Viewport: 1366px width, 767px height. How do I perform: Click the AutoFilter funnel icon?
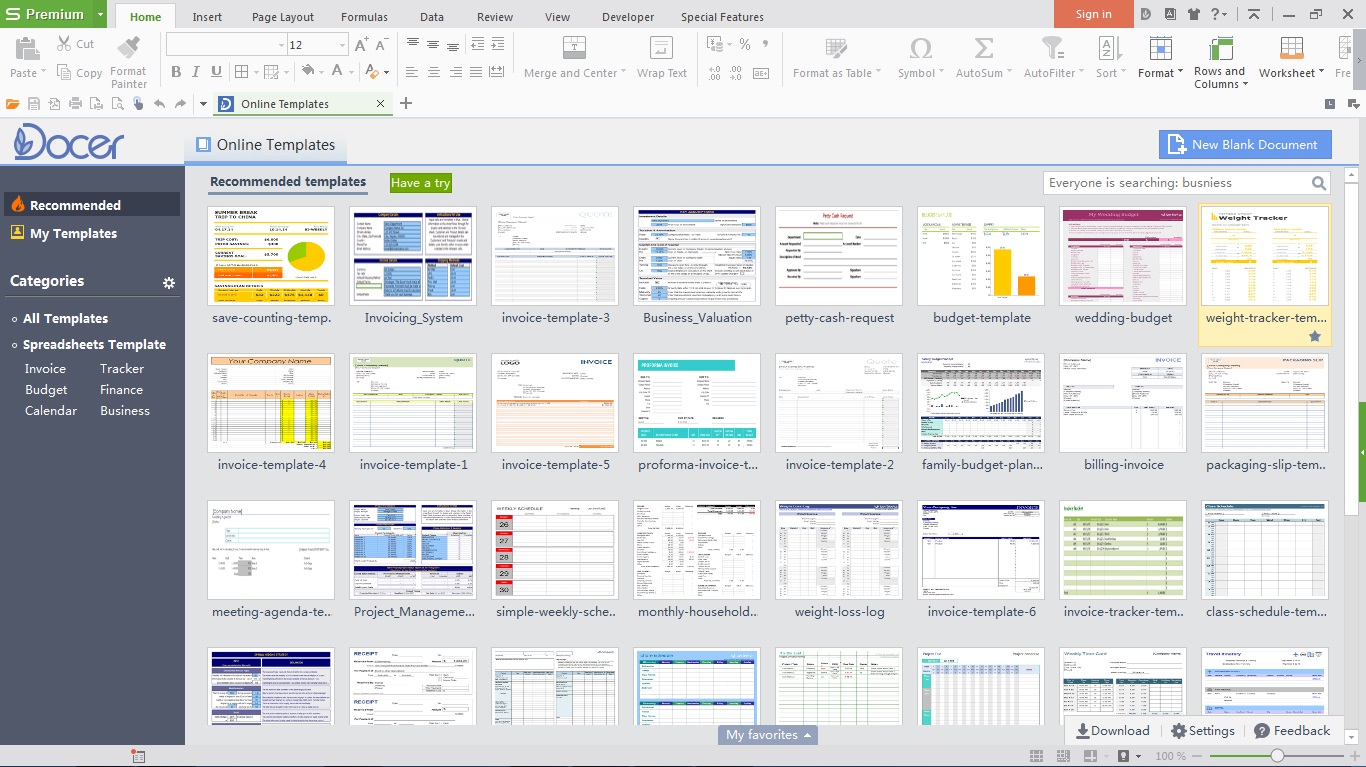tap(1053, 48)
